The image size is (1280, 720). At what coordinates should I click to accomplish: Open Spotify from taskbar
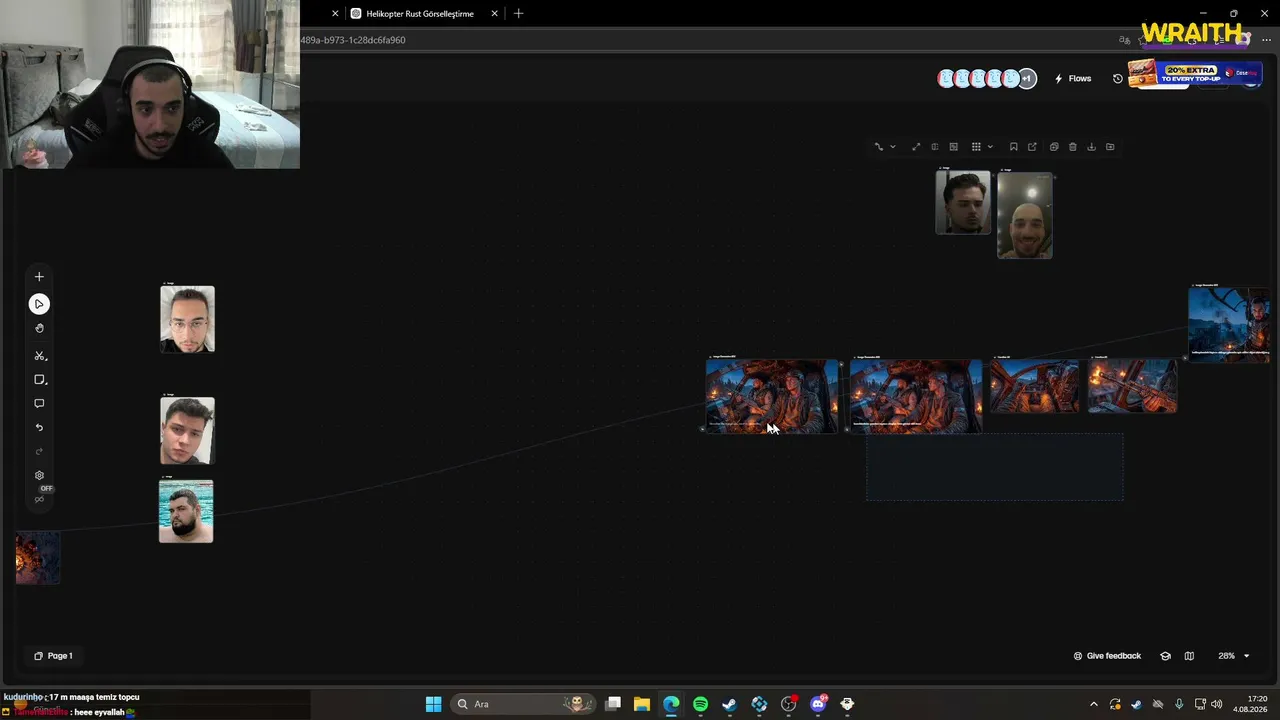pyautogui.click(x=700, y=704)
